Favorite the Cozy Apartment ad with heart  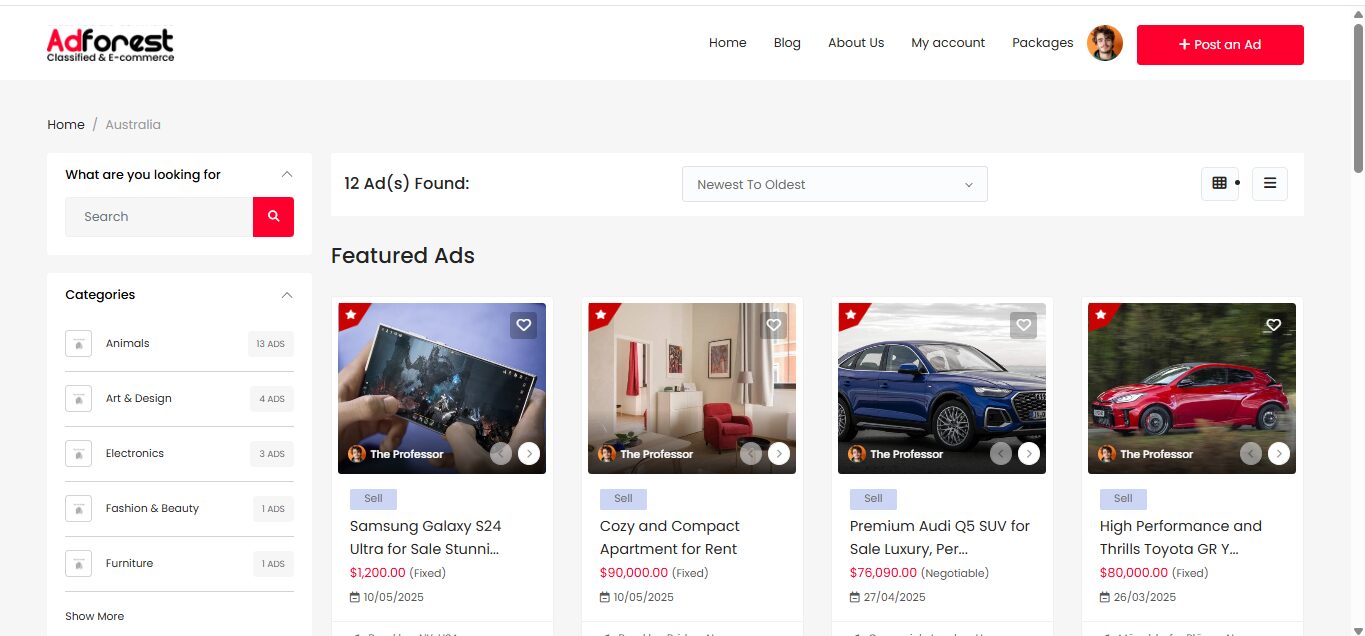tap(773, 325)
